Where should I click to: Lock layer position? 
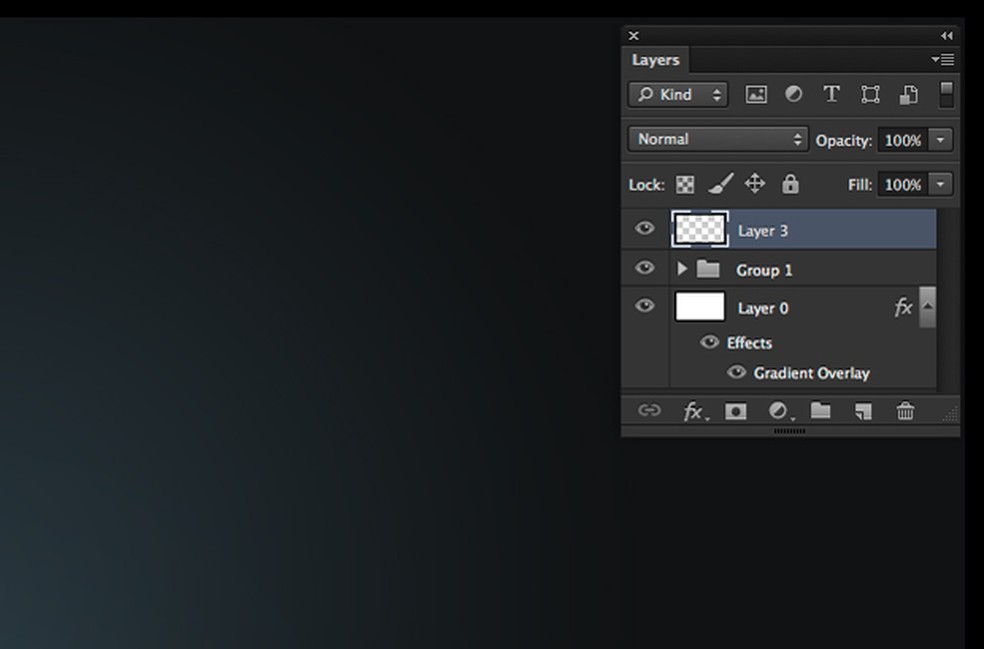[x=754, y=184]
